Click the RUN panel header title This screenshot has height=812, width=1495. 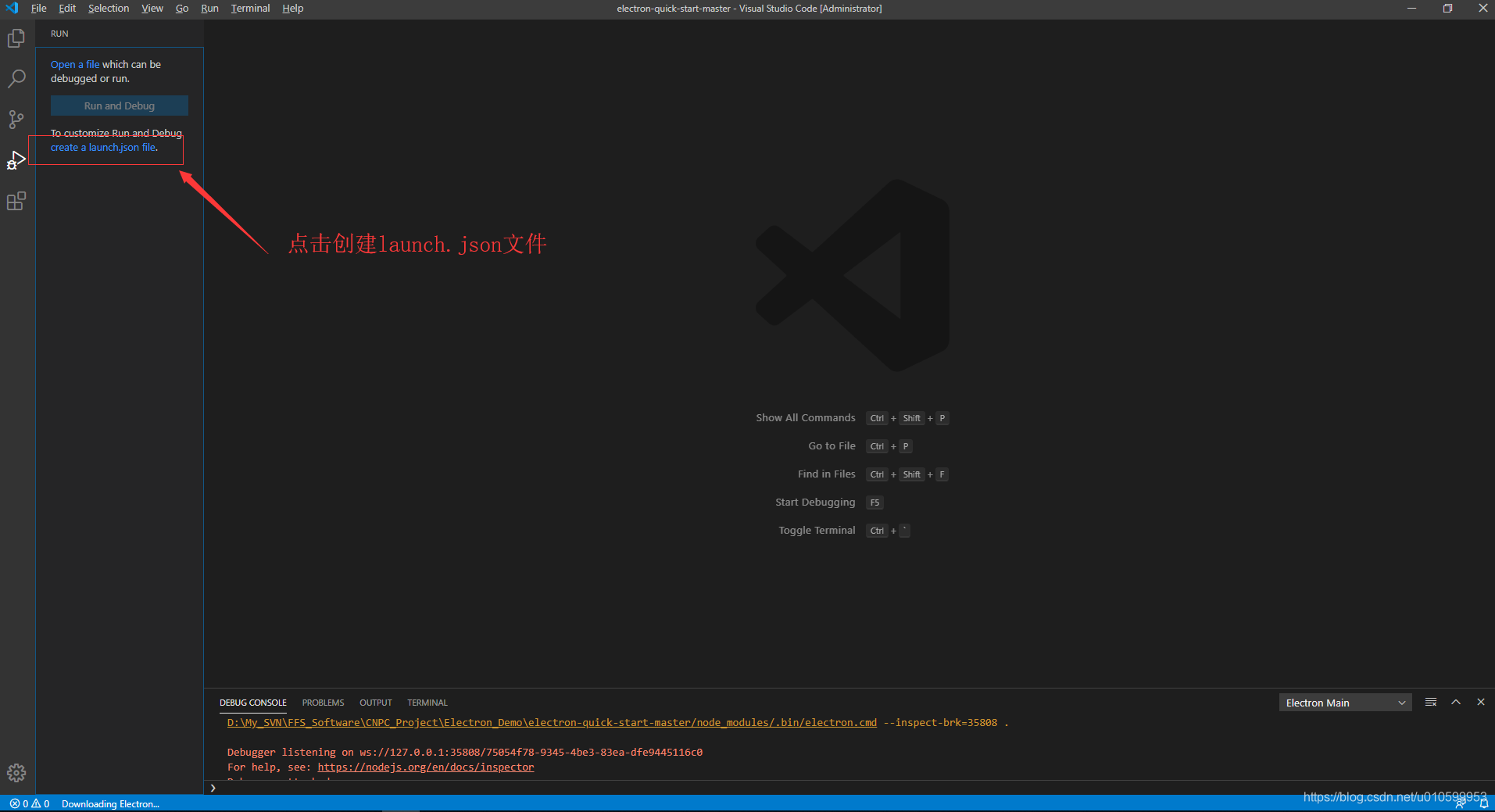tap(59, 34)
